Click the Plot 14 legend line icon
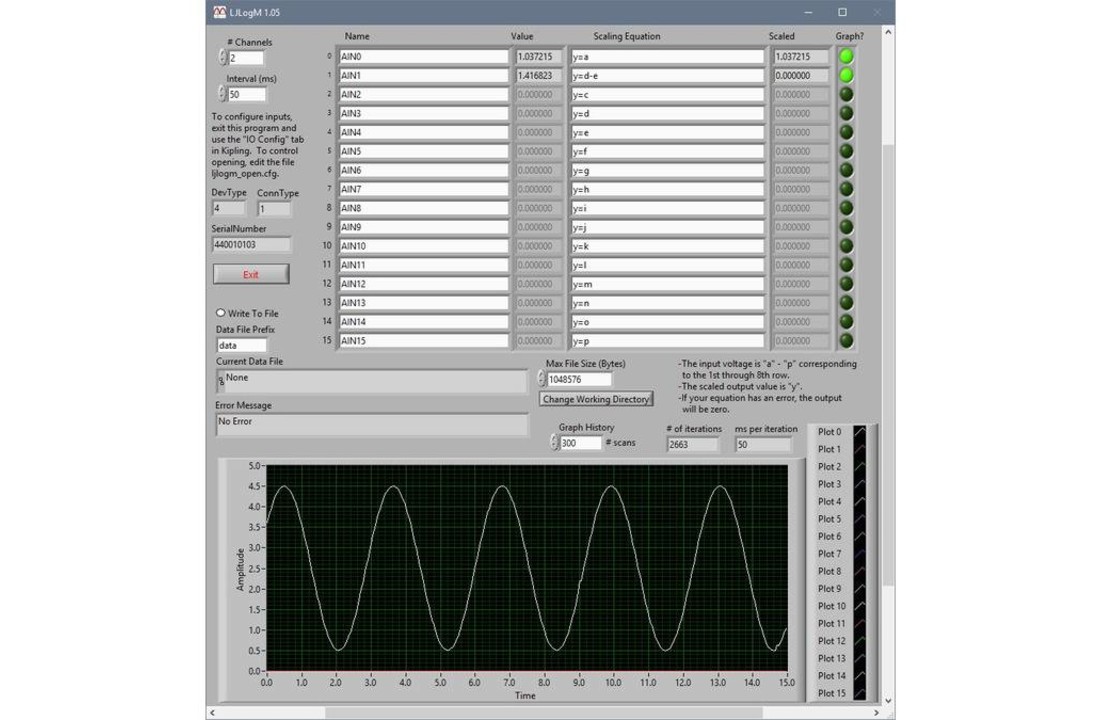This screenshot has width=1100, height=720. pos(860,676)
